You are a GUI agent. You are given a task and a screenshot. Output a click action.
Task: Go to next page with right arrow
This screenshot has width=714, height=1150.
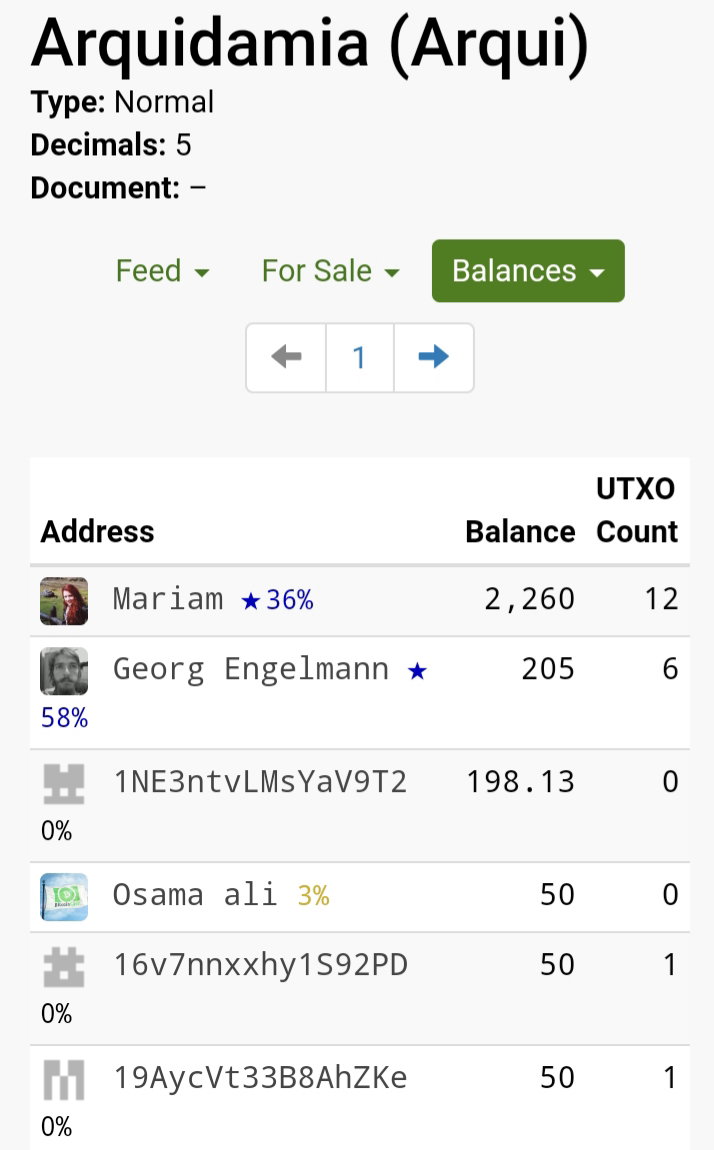point(434,357)
